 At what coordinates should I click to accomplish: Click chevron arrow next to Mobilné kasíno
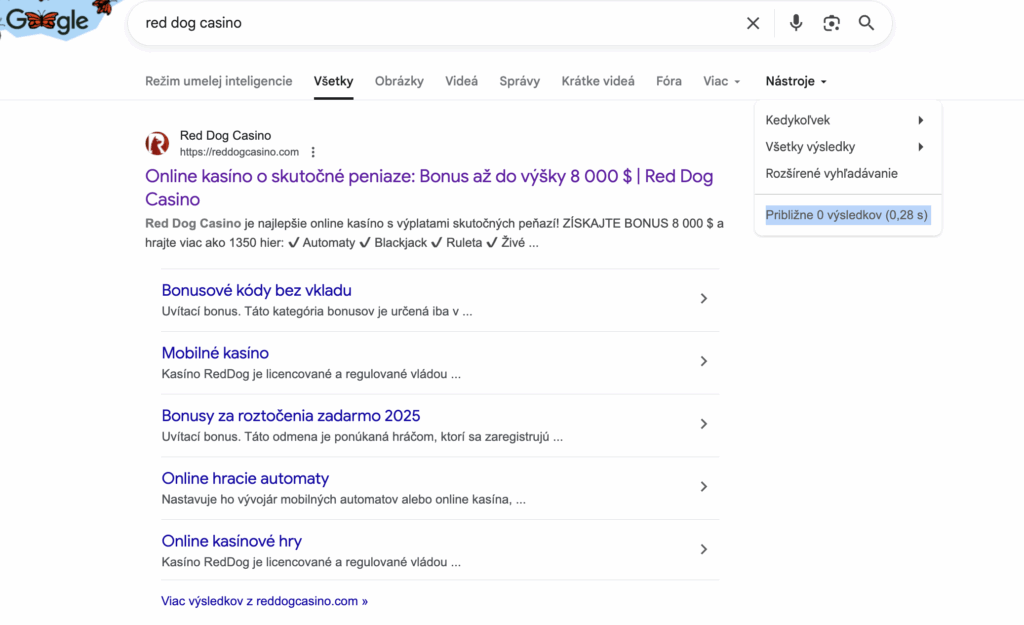[704, 361]
